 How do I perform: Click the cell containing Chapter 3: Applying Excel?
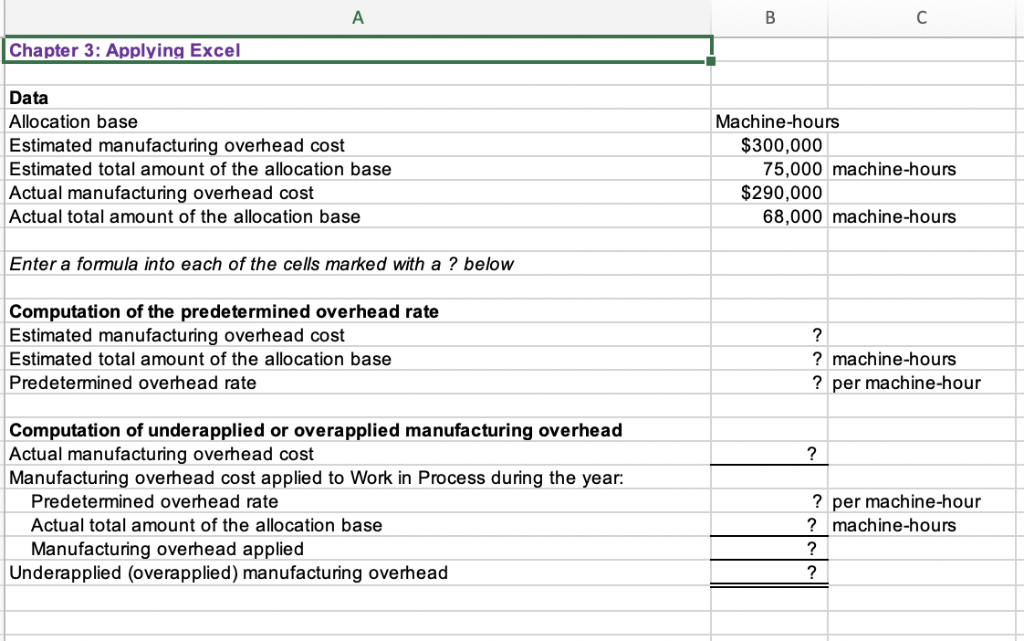357,50
